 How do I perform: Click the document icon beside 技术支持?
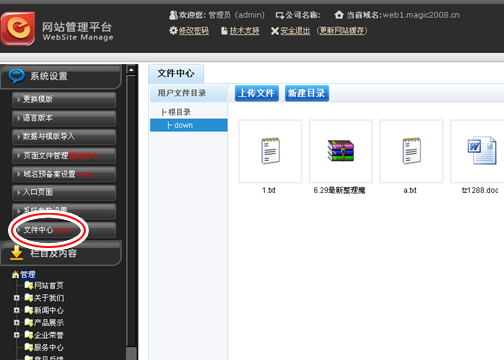(x=225, y=31)
